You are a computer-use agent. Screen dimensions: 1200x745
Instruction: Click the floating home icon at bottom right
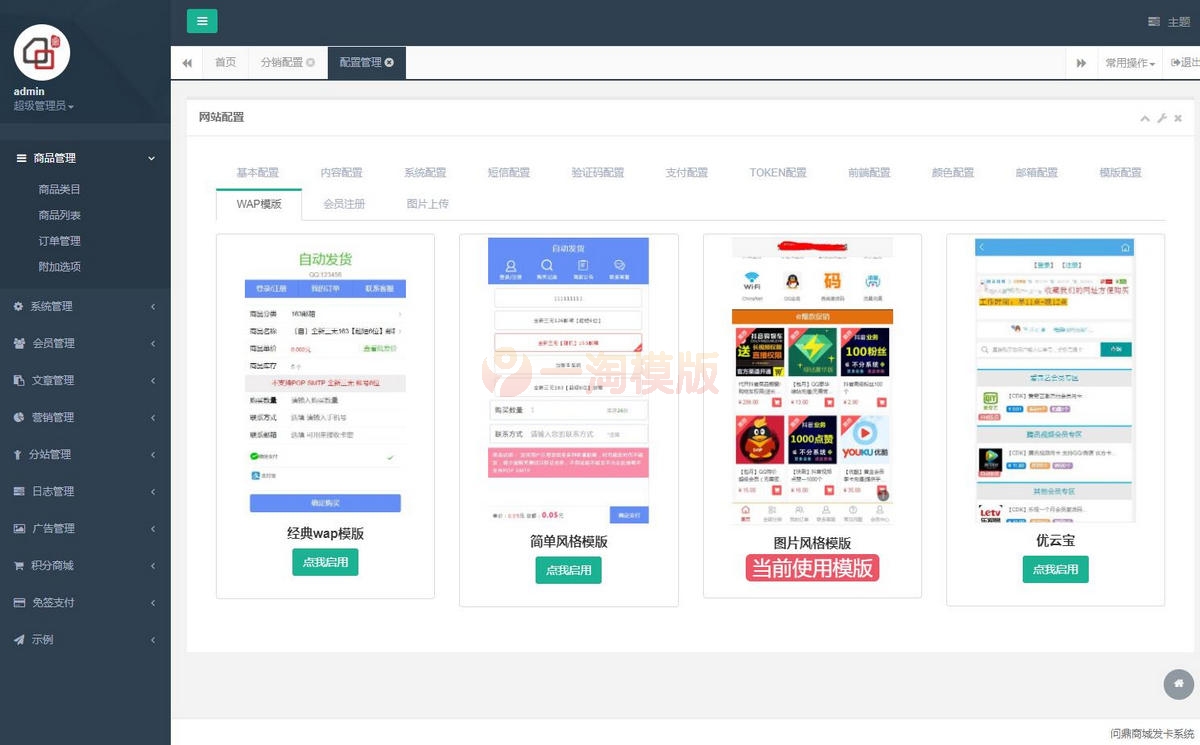pyautogui.click(x=1177, y=684)
